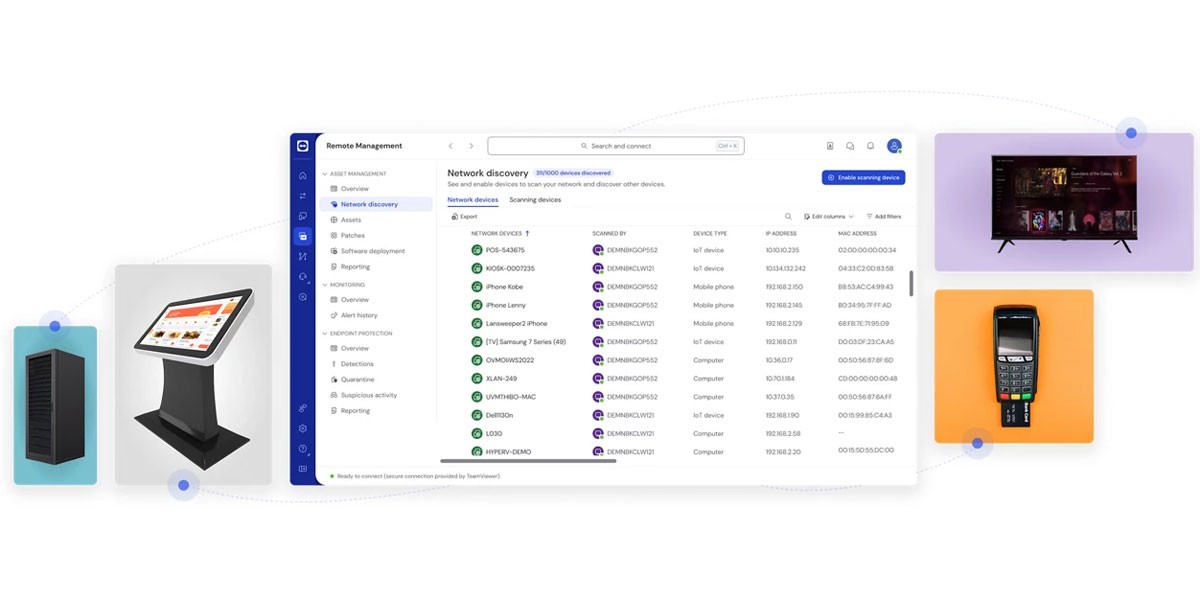The image size is (1200, 600).
Task: Collapse the Monitoring section
Action: coord(325,285)
